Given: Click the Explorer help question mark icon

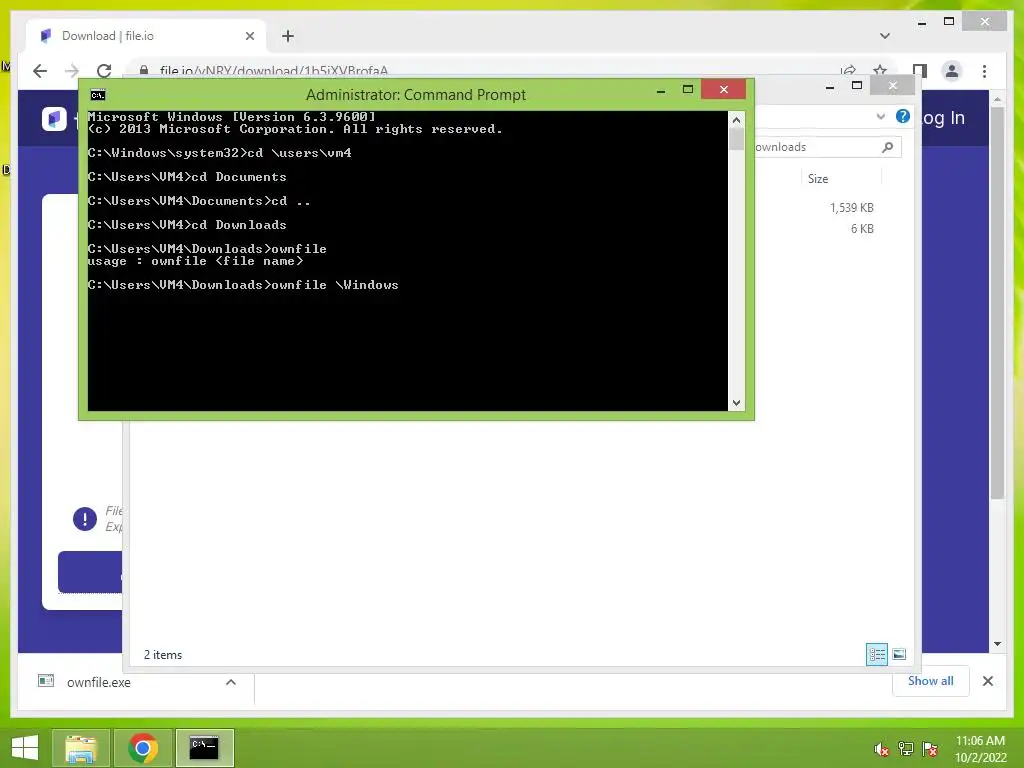Looking at the screenshot, I should pyautogui.click(x=903, y=116).
